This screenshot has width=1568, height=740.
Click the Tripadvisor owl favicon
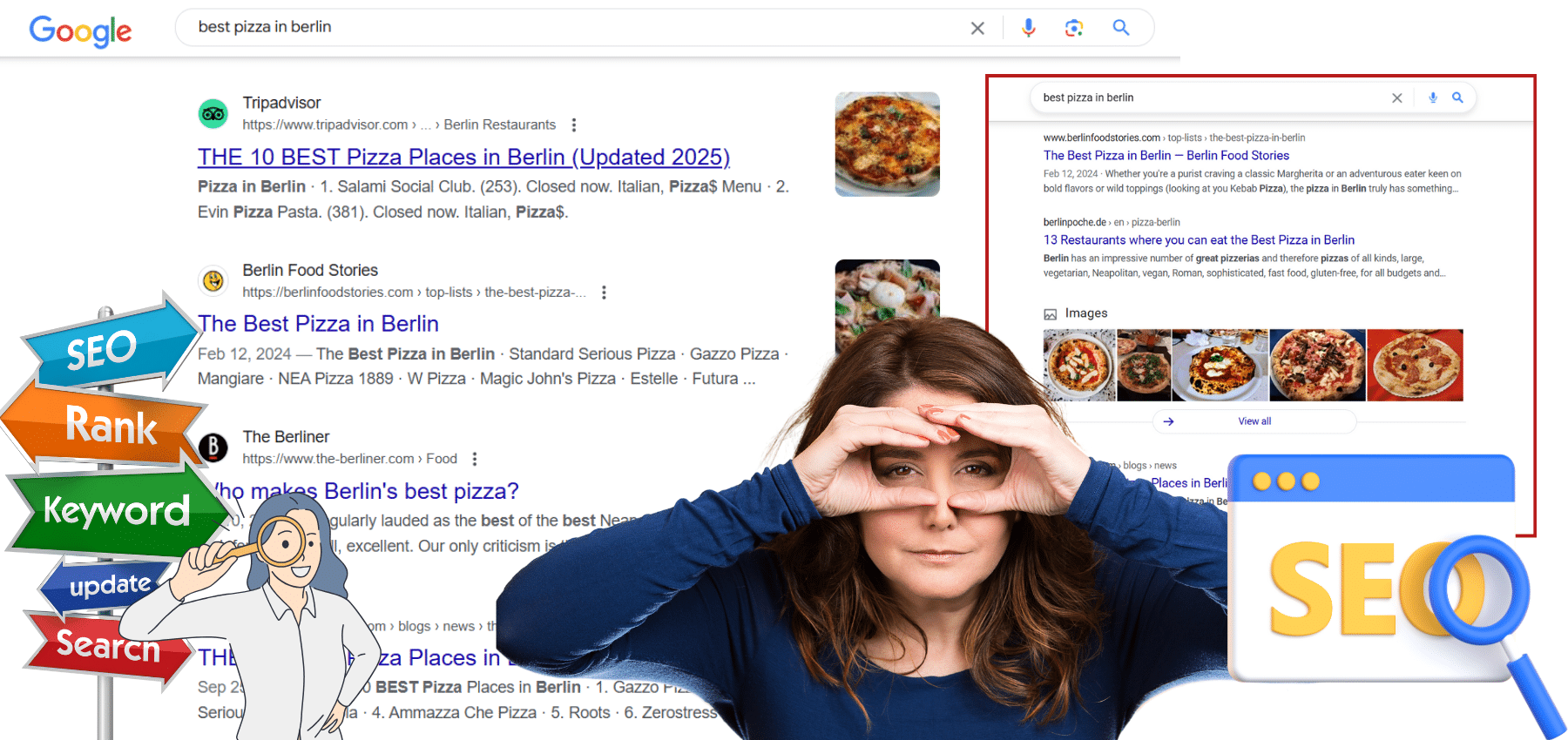click(213, 114)
